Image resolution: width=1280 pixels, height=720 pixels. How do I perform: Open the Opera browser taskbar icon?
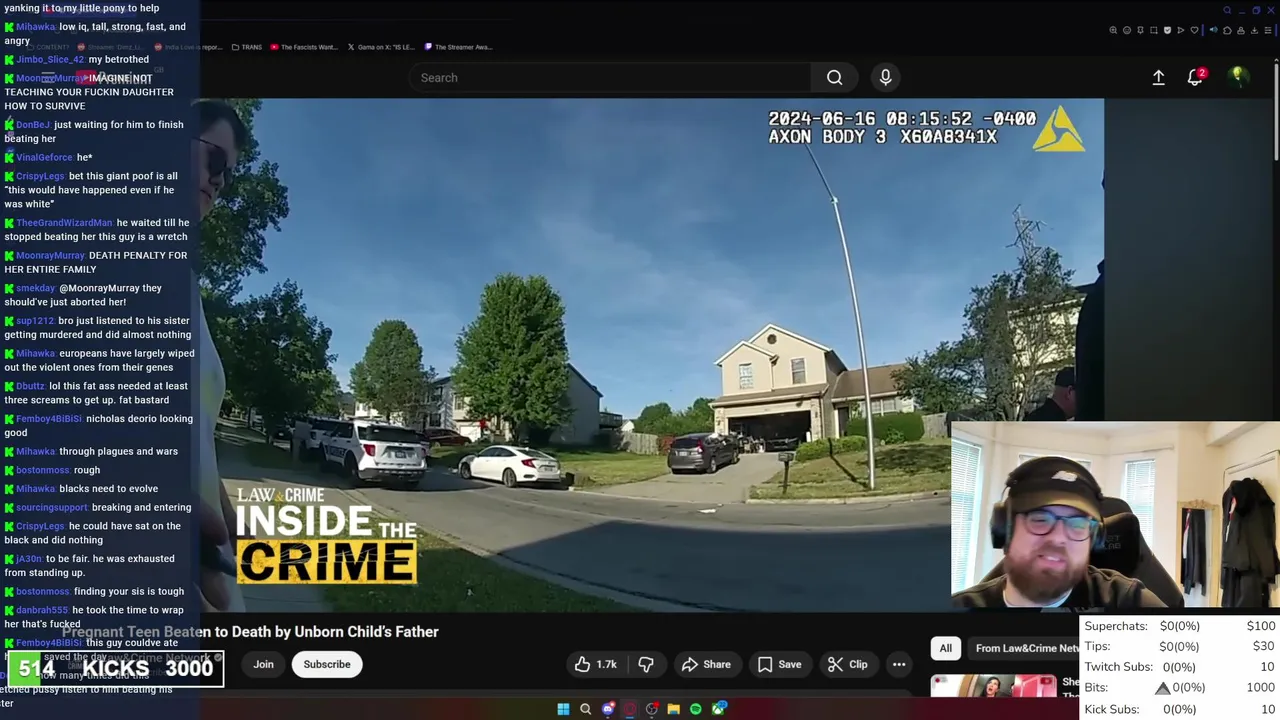(x=630, y=709)
